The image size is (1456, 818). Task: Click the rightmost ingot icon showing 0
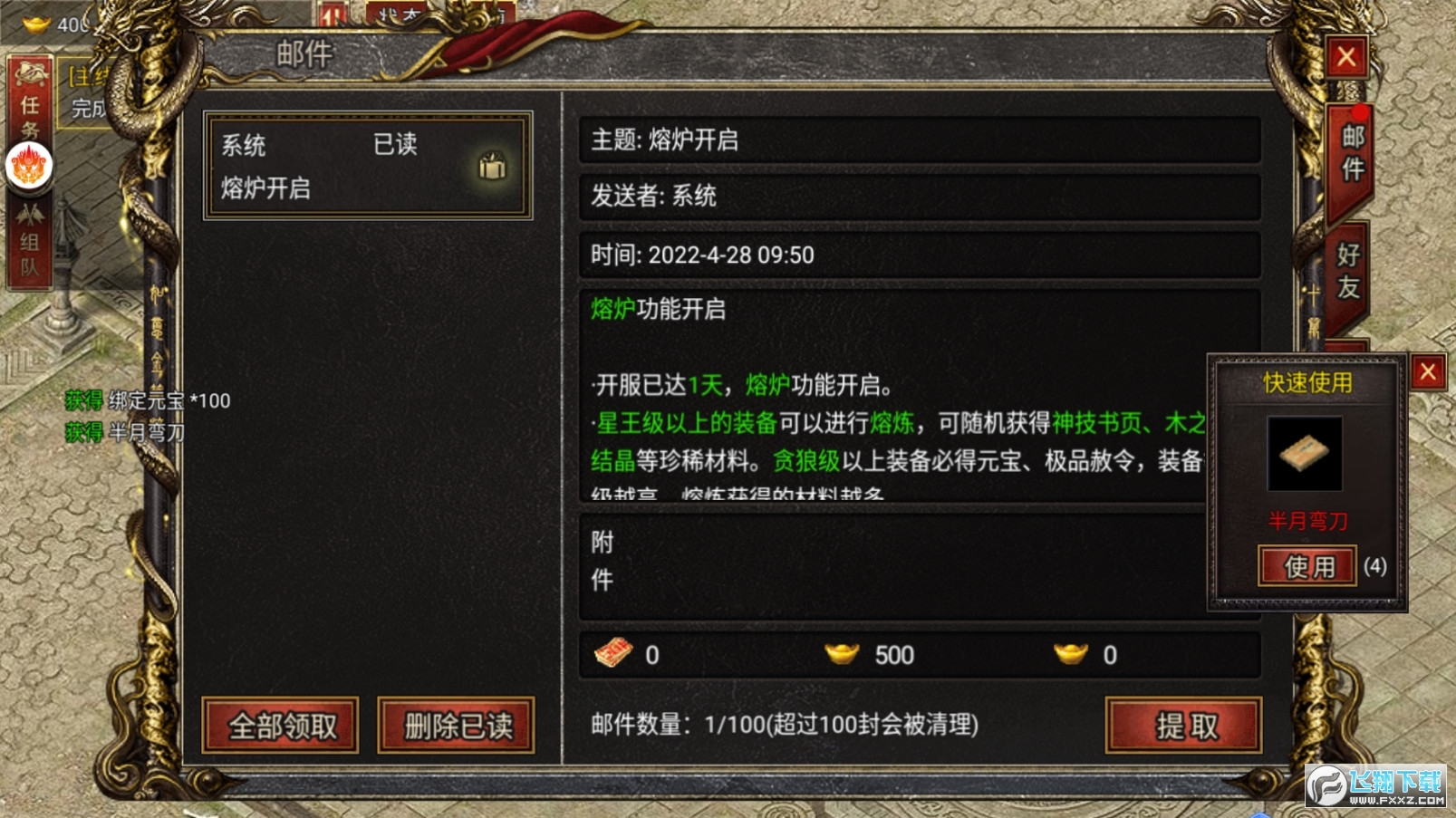(x=1070, y=653)
